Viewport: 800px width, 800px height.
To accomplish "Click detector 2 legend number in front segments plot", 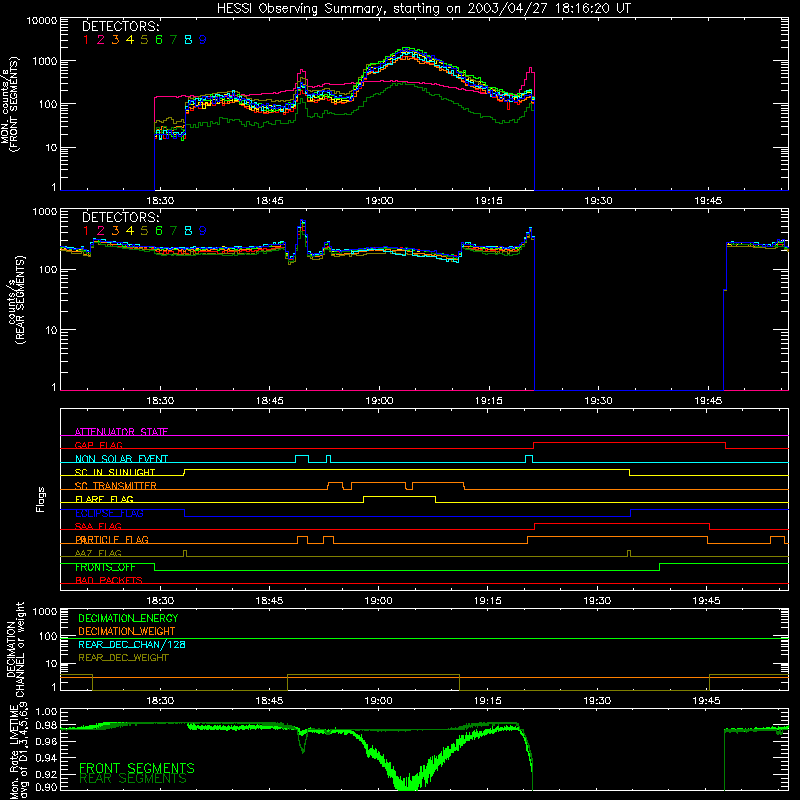I will click(101, 40).
